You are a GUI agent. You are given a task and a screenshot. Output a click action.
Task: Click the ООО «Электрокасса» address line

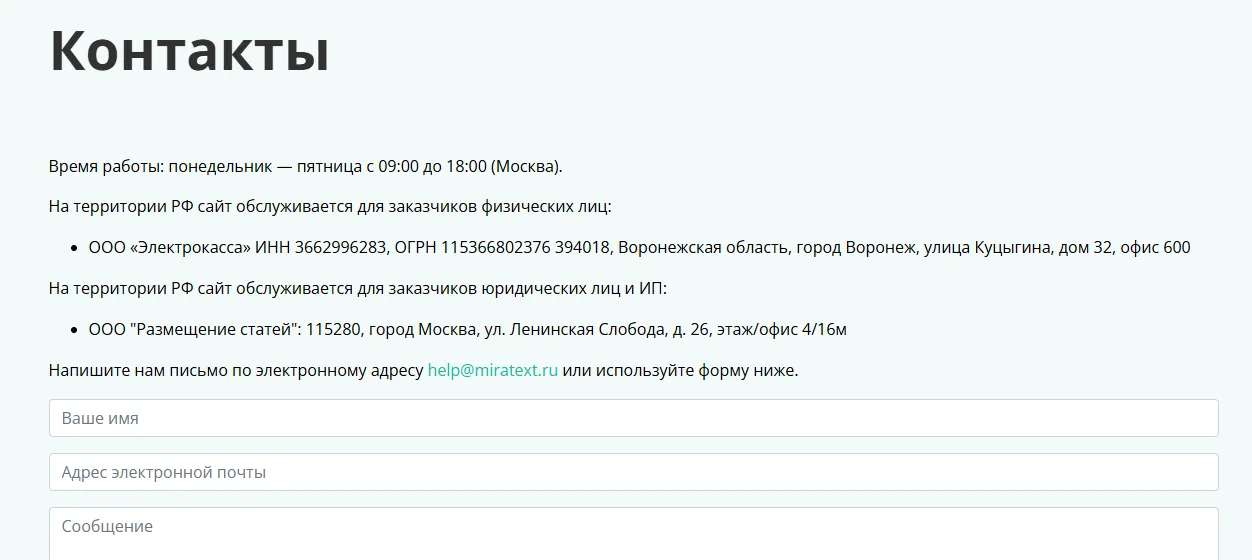pyautogui.click(x=639, y=247)
